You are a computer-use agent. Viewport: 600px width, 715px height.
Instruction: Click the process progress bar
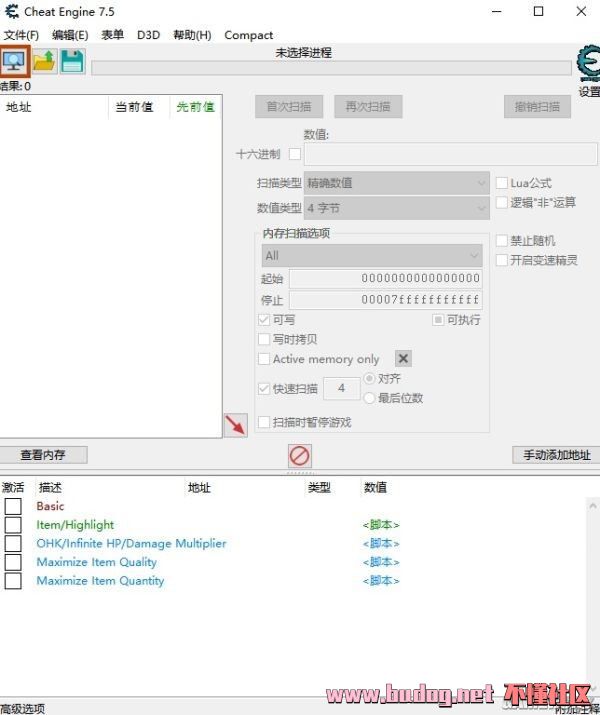point(331,68)
